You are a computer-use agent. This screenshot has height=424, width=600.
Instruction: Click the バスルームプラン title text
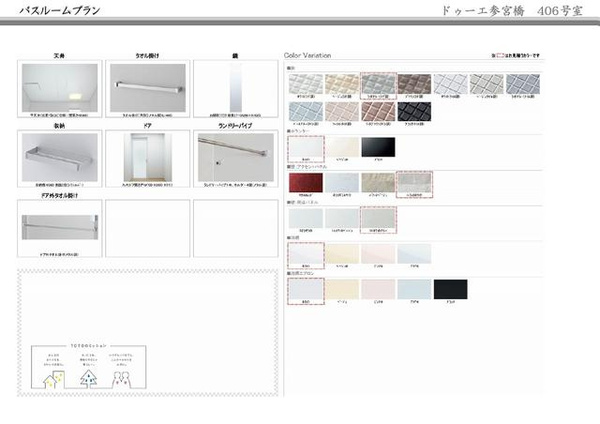coord(58,9)
